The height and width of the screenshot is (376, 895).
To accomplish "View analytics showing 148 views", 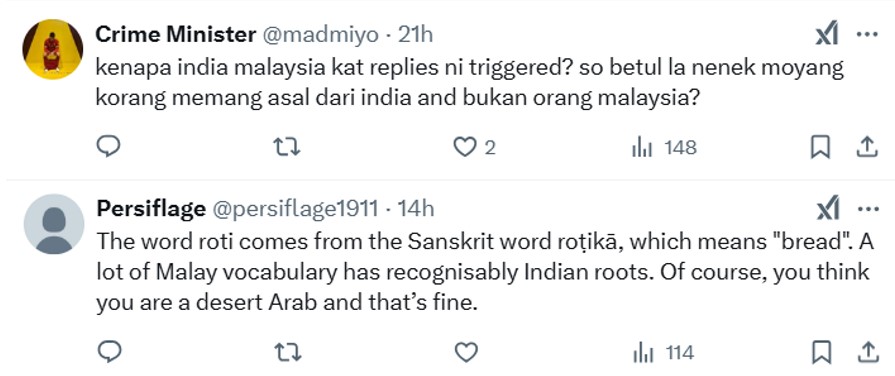I will [x=664, y=148].
